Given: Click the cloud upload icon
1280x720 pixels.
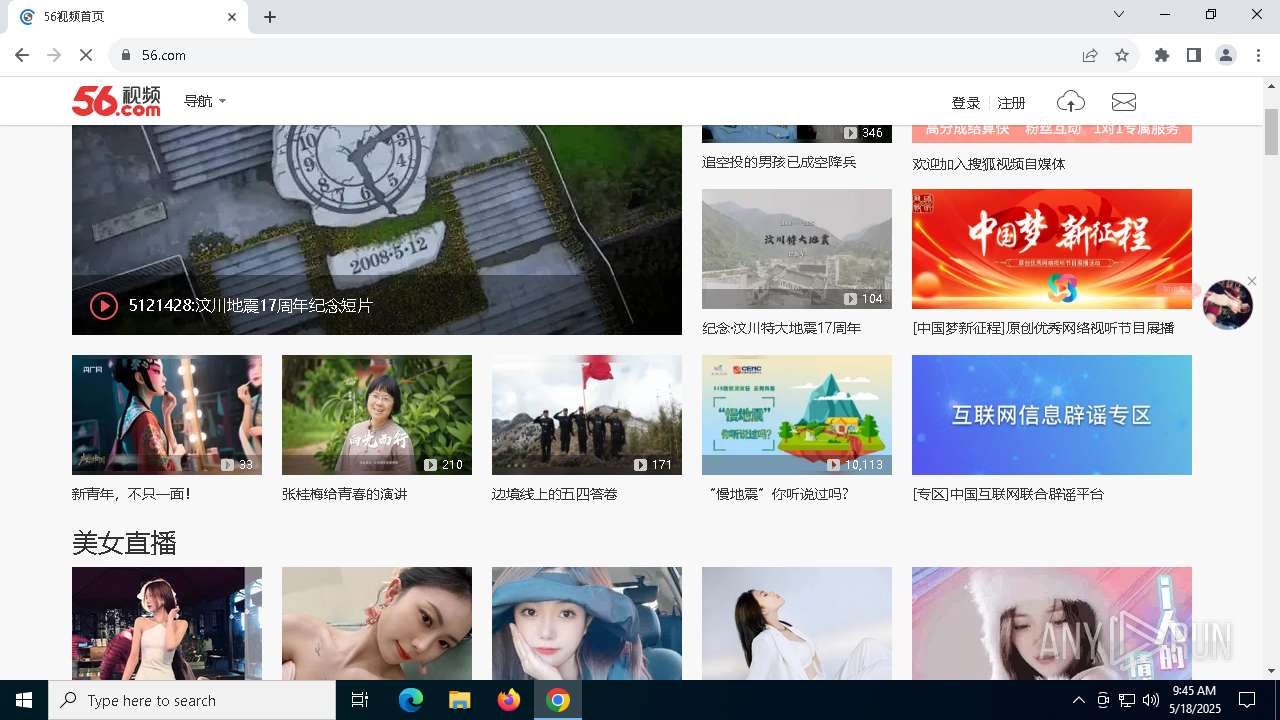Looking at the screenshot, I should pos(1070,102).
